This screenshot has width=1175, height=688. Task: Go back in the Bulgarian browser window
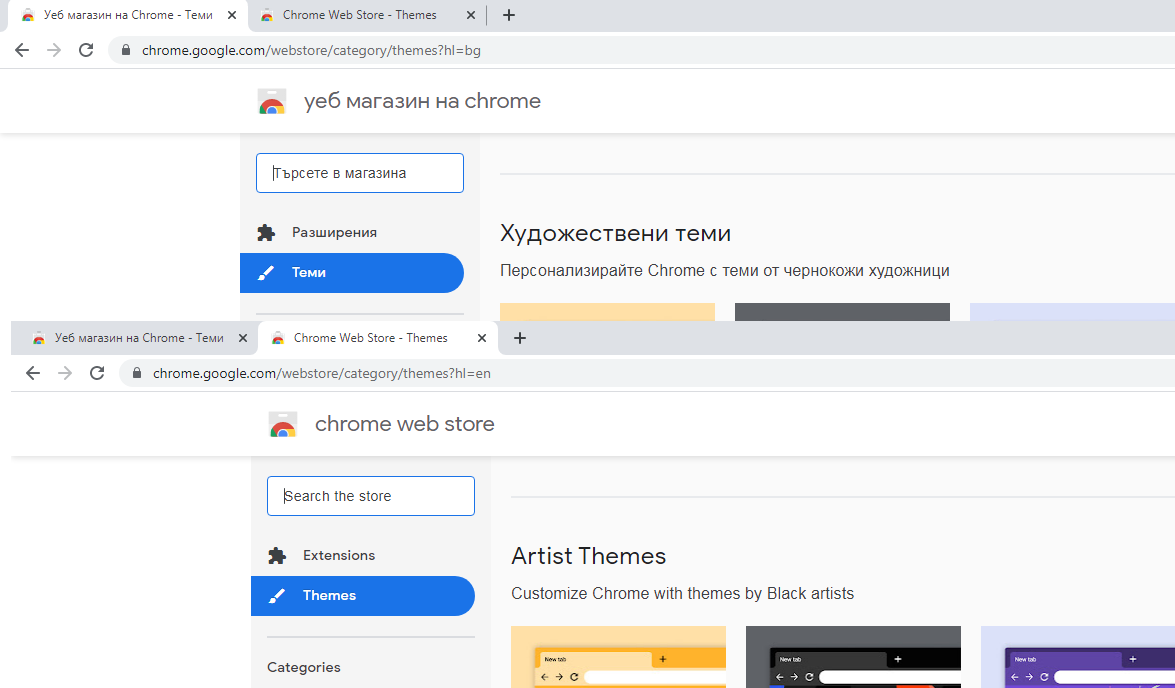[x=22, y=50]
